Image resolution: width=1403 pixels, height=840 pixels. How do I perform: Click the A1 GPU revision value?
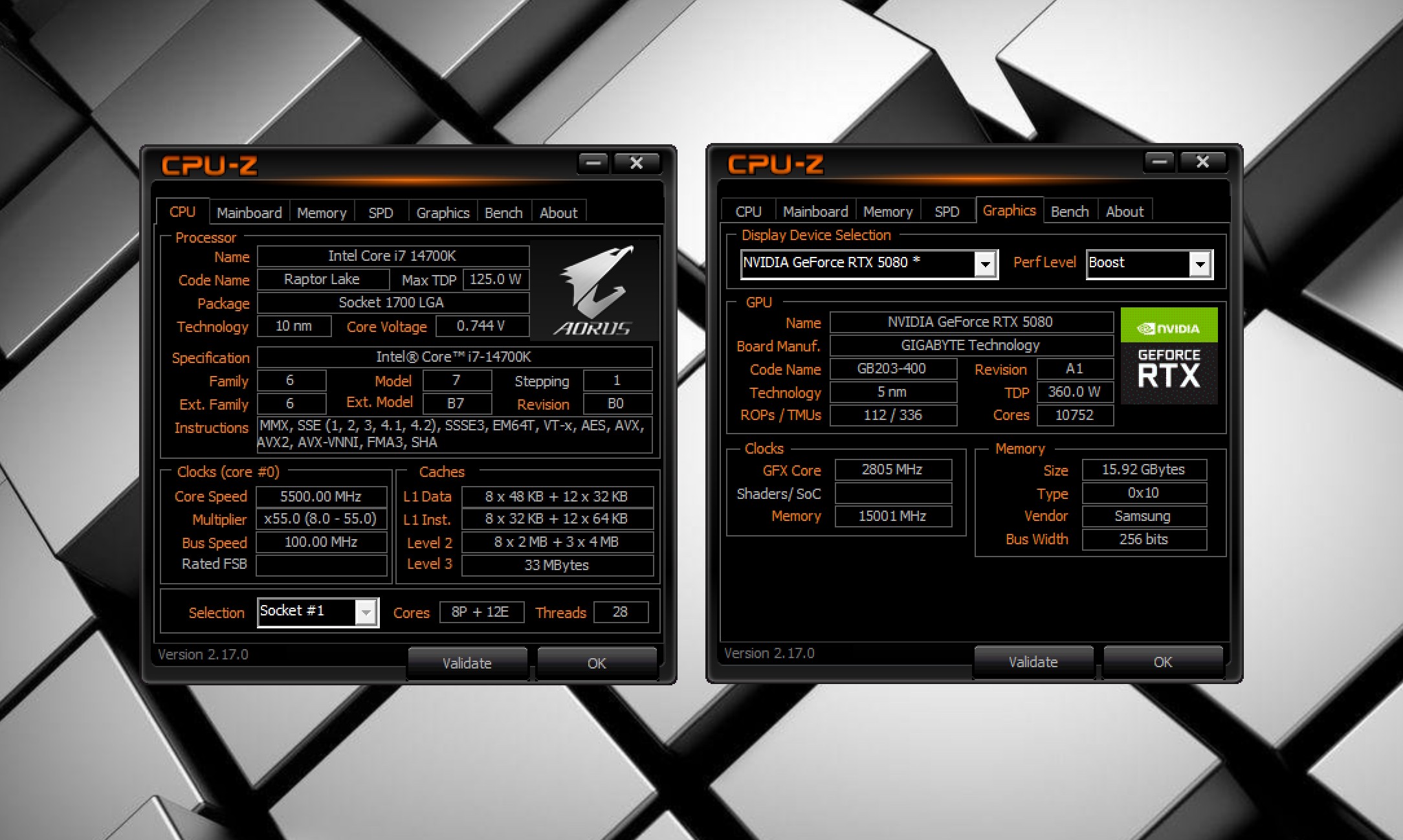pyautogui.click(x=1075, y=369)
